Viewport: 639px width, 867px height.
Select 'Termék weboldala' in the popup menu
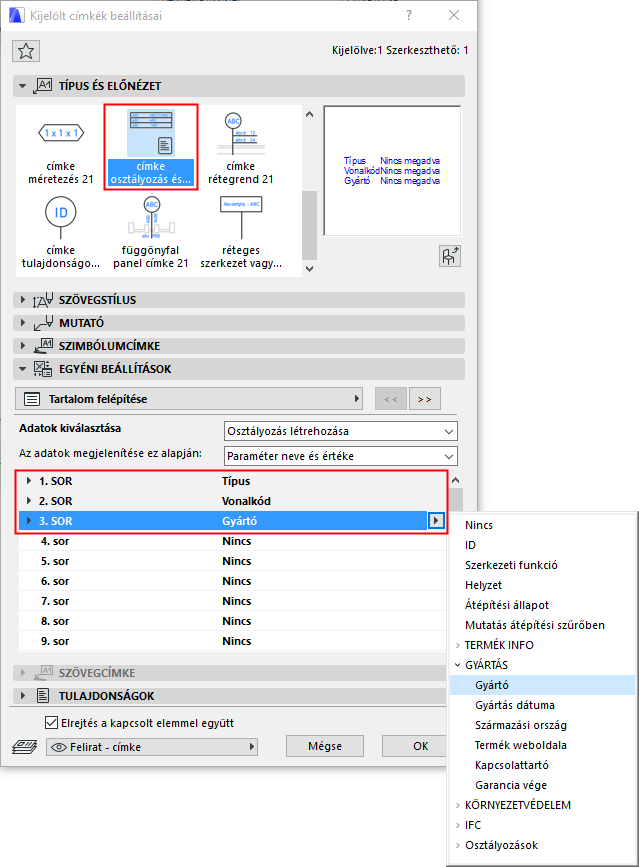point(542,745)
